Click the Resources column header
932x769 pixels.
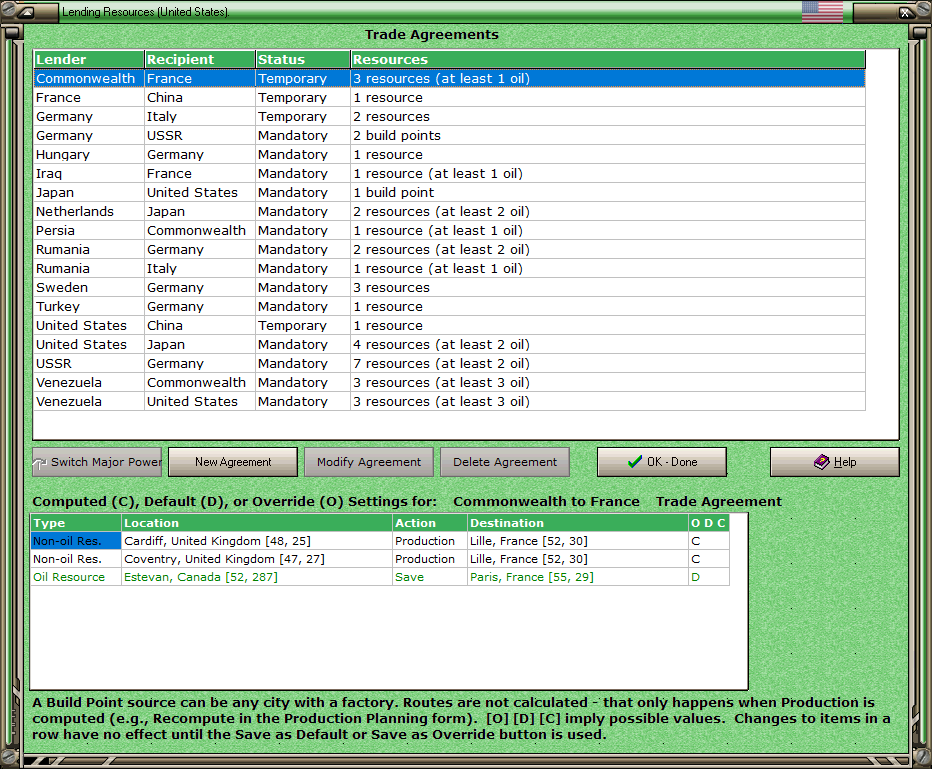[607, 59]
